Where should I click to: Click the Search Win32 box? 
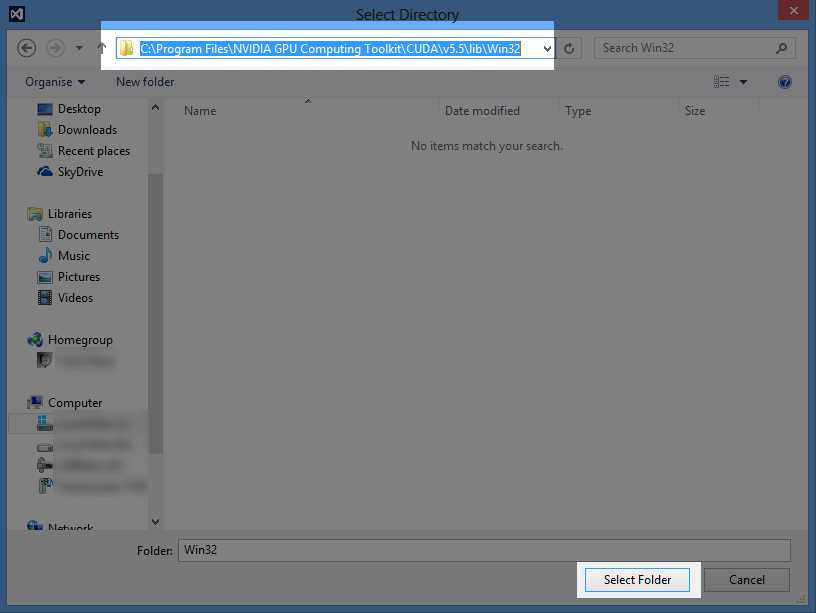695,48
